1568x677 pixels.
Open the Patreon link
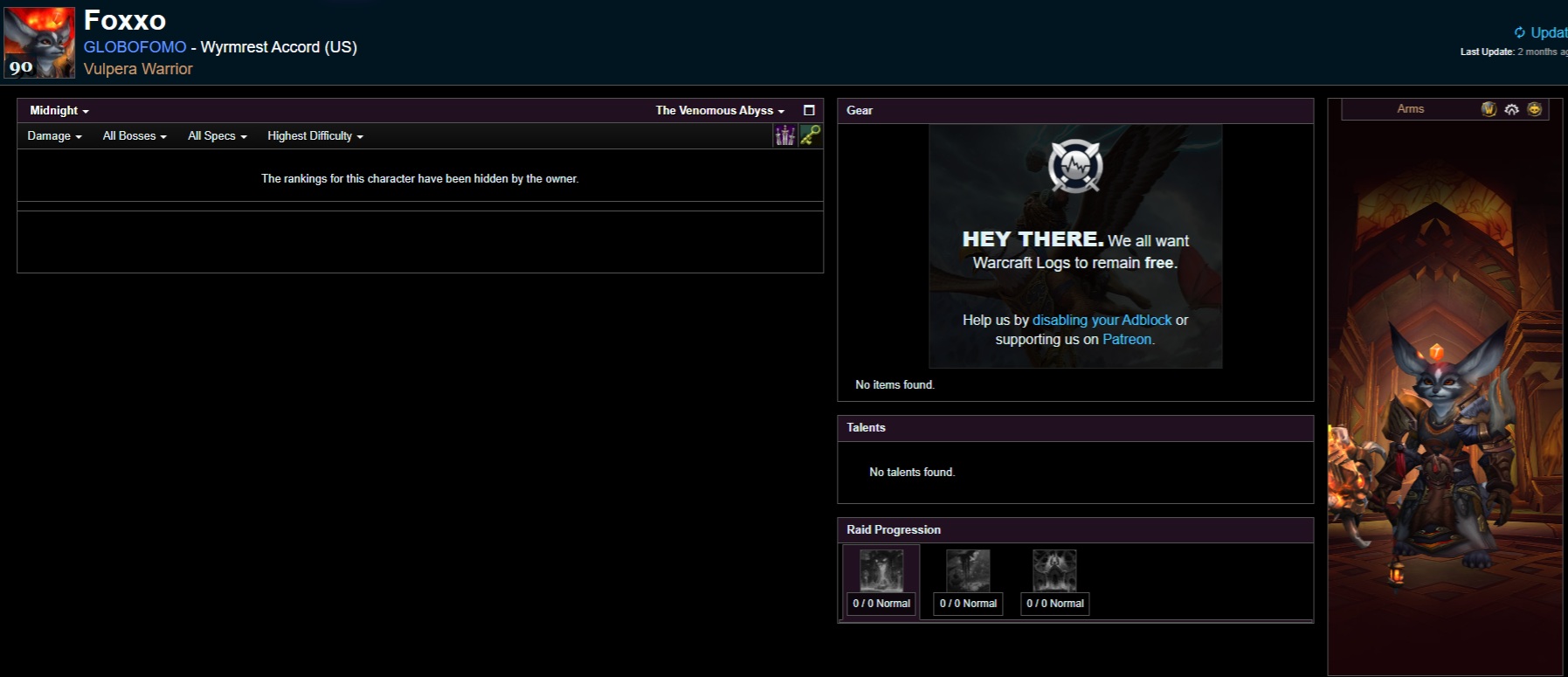pos(1127,340)
